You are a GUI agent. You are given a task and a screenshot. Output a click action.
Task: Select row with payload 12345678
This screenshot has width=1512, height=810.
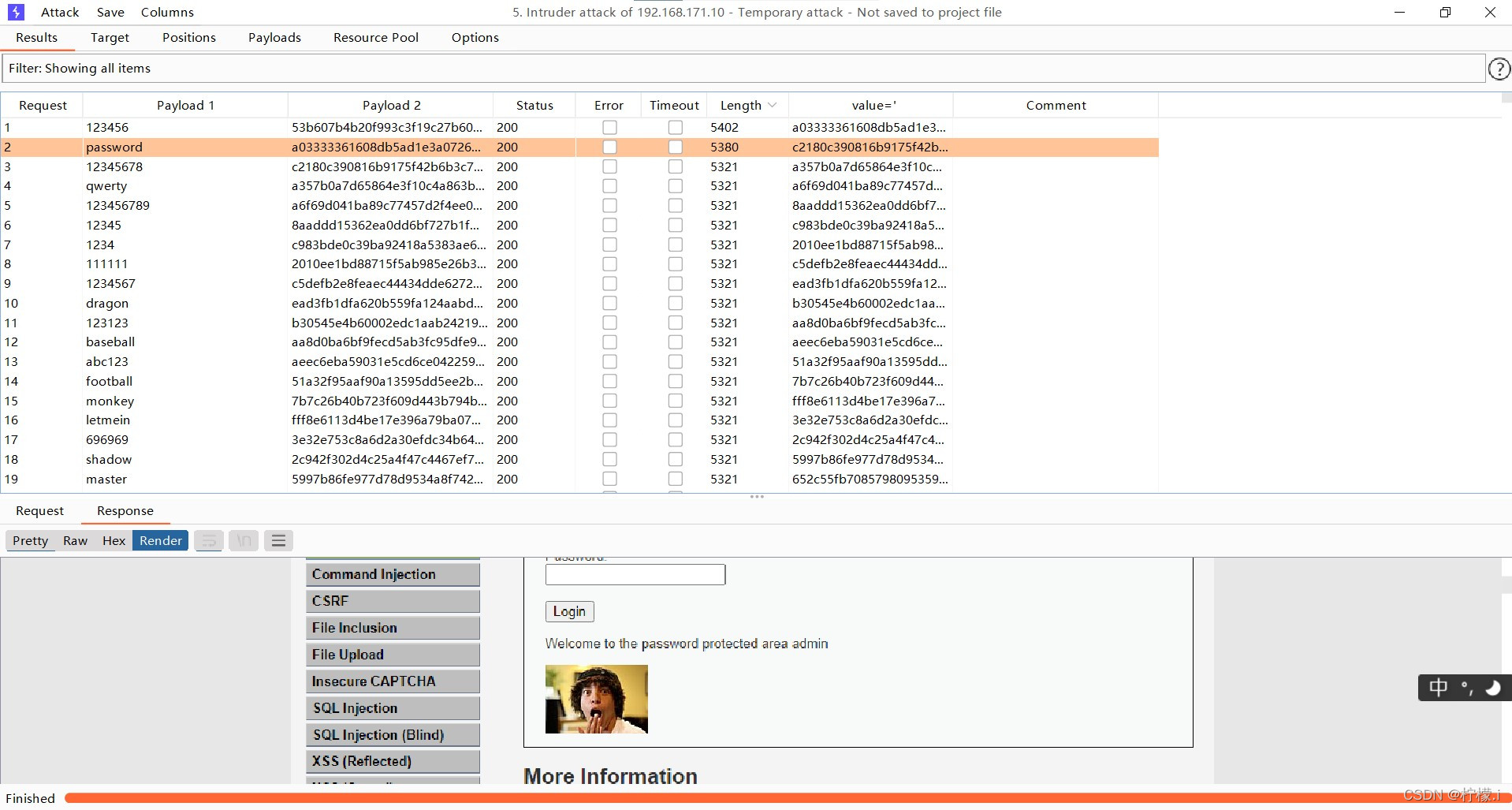[x=579, y=166]
